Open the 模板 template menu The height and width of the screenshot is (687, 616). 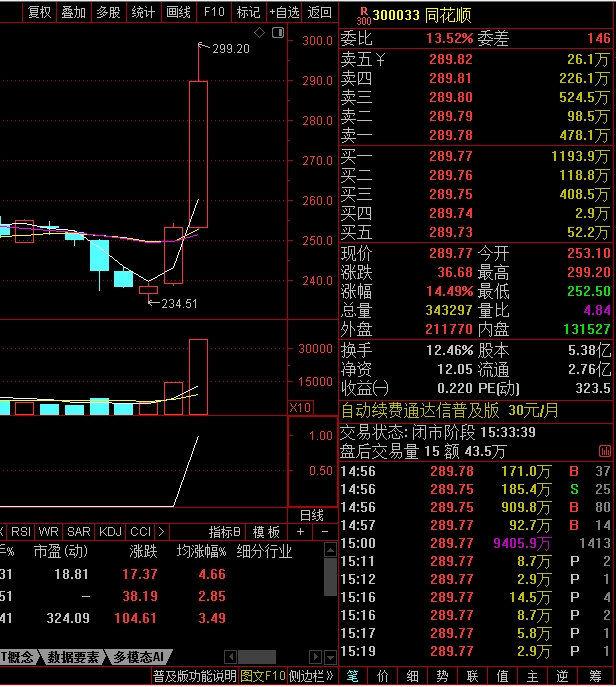tap(266, 532)
